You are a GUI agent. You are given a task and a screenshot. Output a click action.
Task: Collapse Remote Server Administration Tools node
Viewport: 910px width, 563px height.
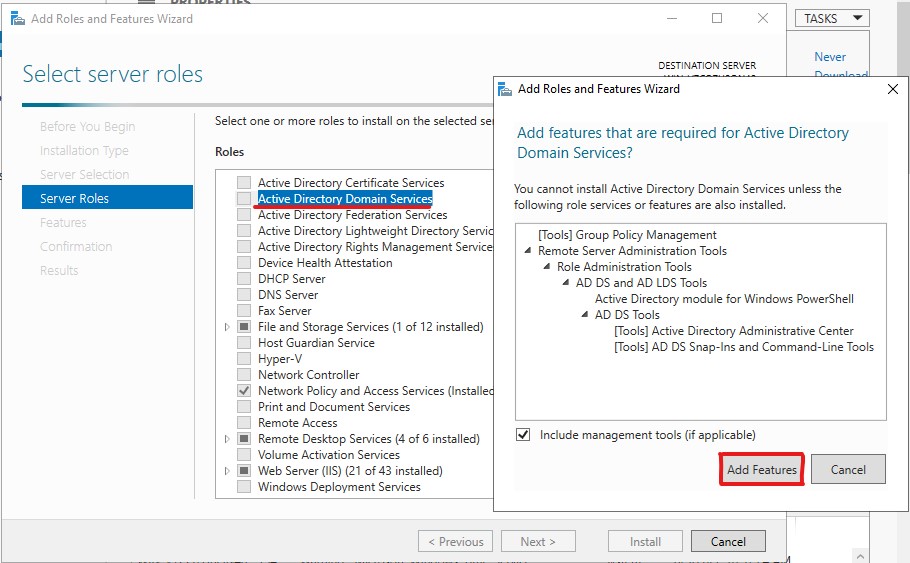tap(528, 251)
